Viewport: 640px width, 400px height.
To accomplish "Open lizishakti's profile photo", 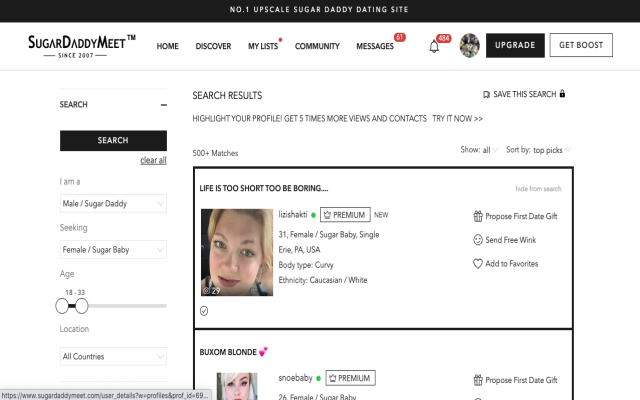I will pyautogui.click(x=237, y=252).
